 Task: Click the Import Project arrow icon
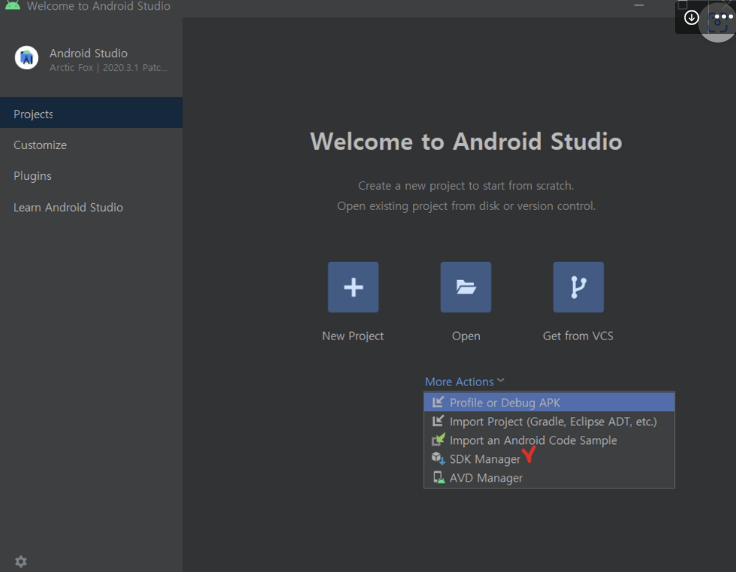point(438,421)
